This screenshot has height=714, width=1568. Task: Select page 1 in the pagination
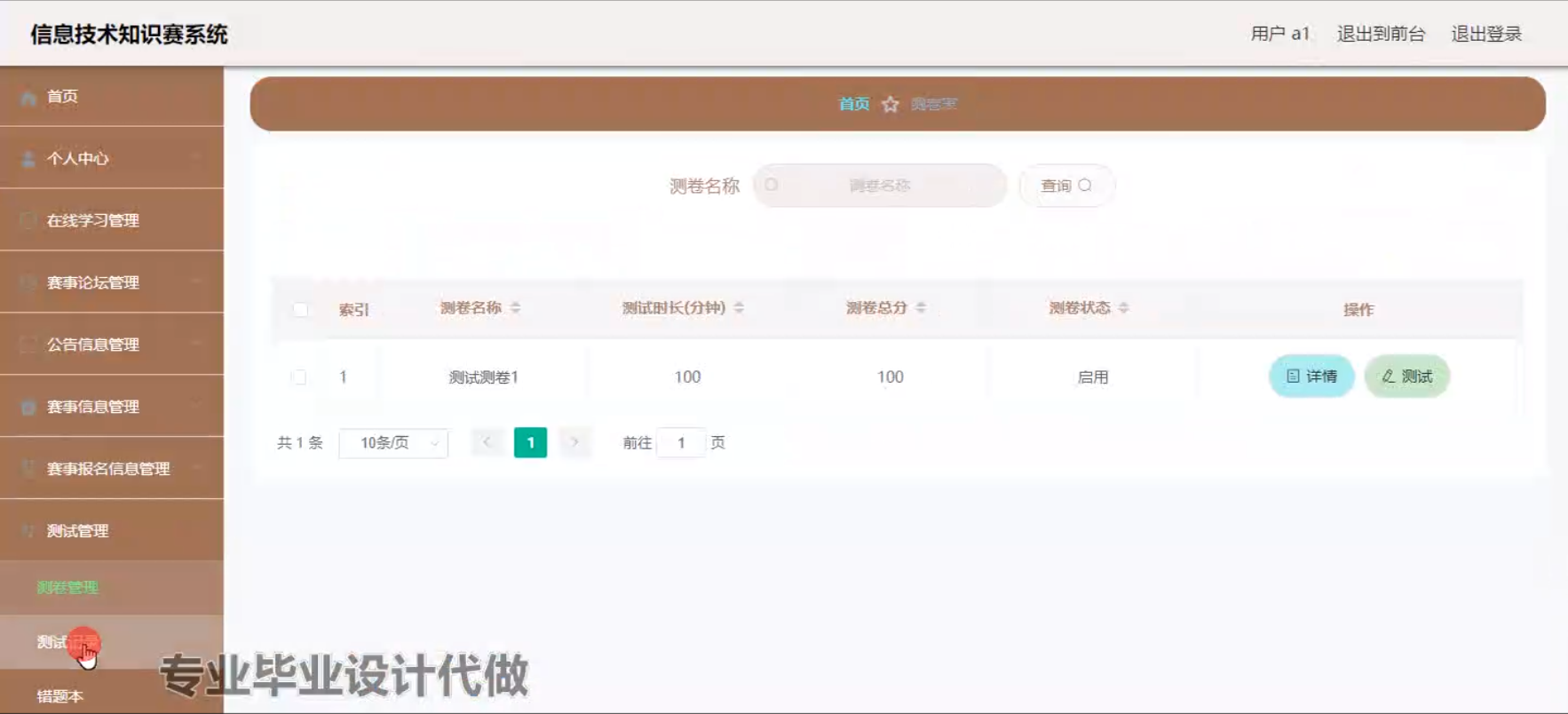point(531,442)
